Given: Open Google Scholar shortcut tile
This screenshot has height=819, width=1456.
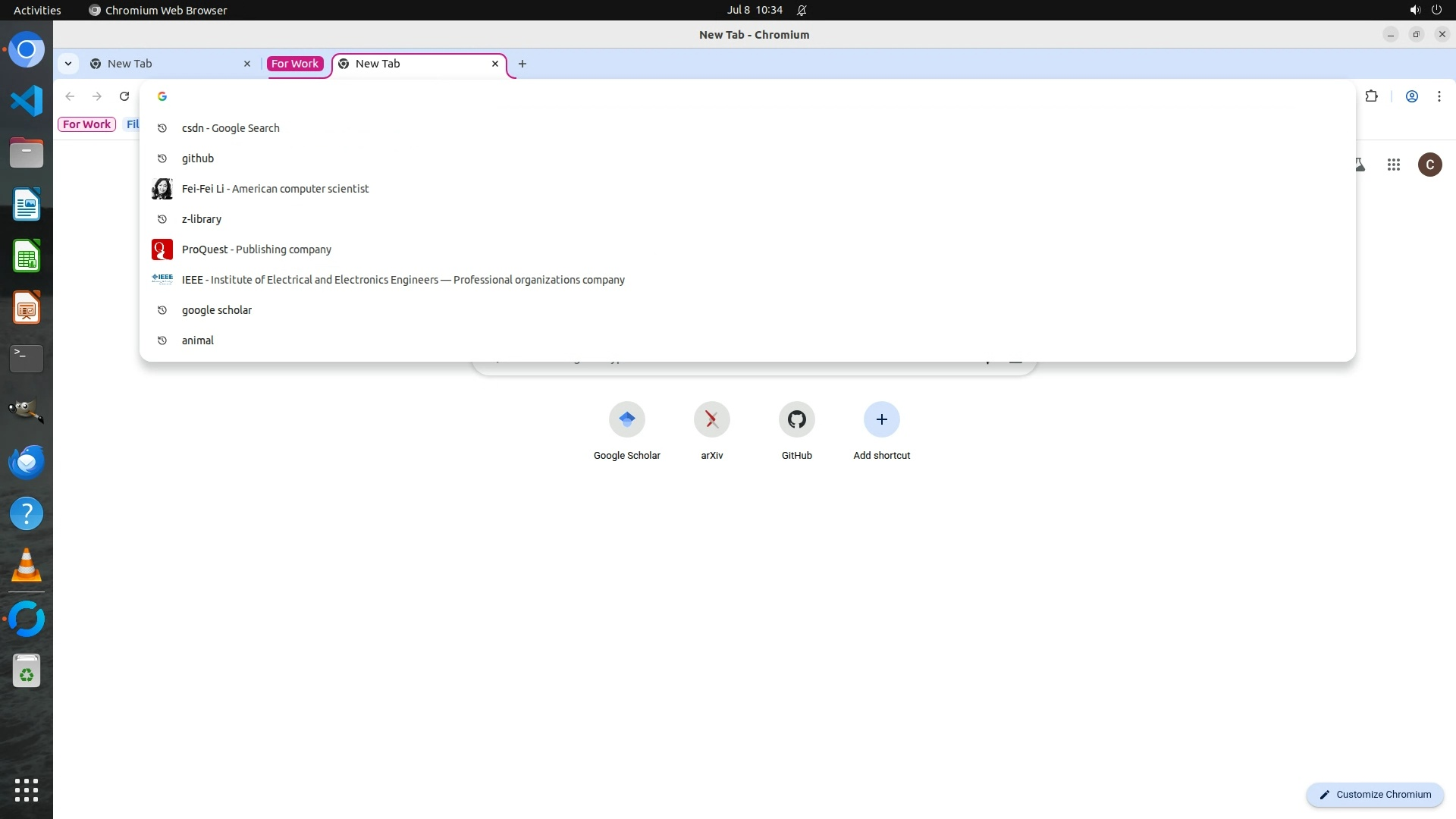Looking at the screenshot, I should coord(626,419).
